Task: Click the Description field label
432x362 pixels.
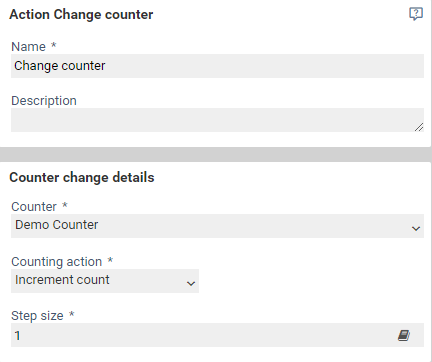Action: pos(44,101)
